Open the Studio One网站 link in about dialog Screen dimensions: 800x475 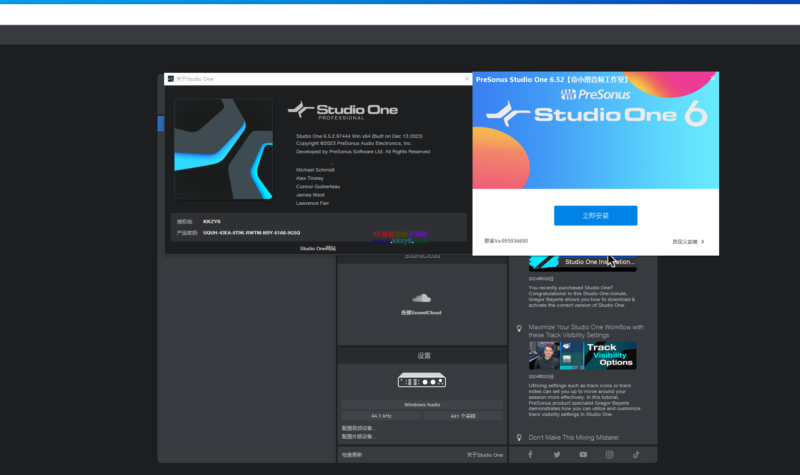point(318,248)
